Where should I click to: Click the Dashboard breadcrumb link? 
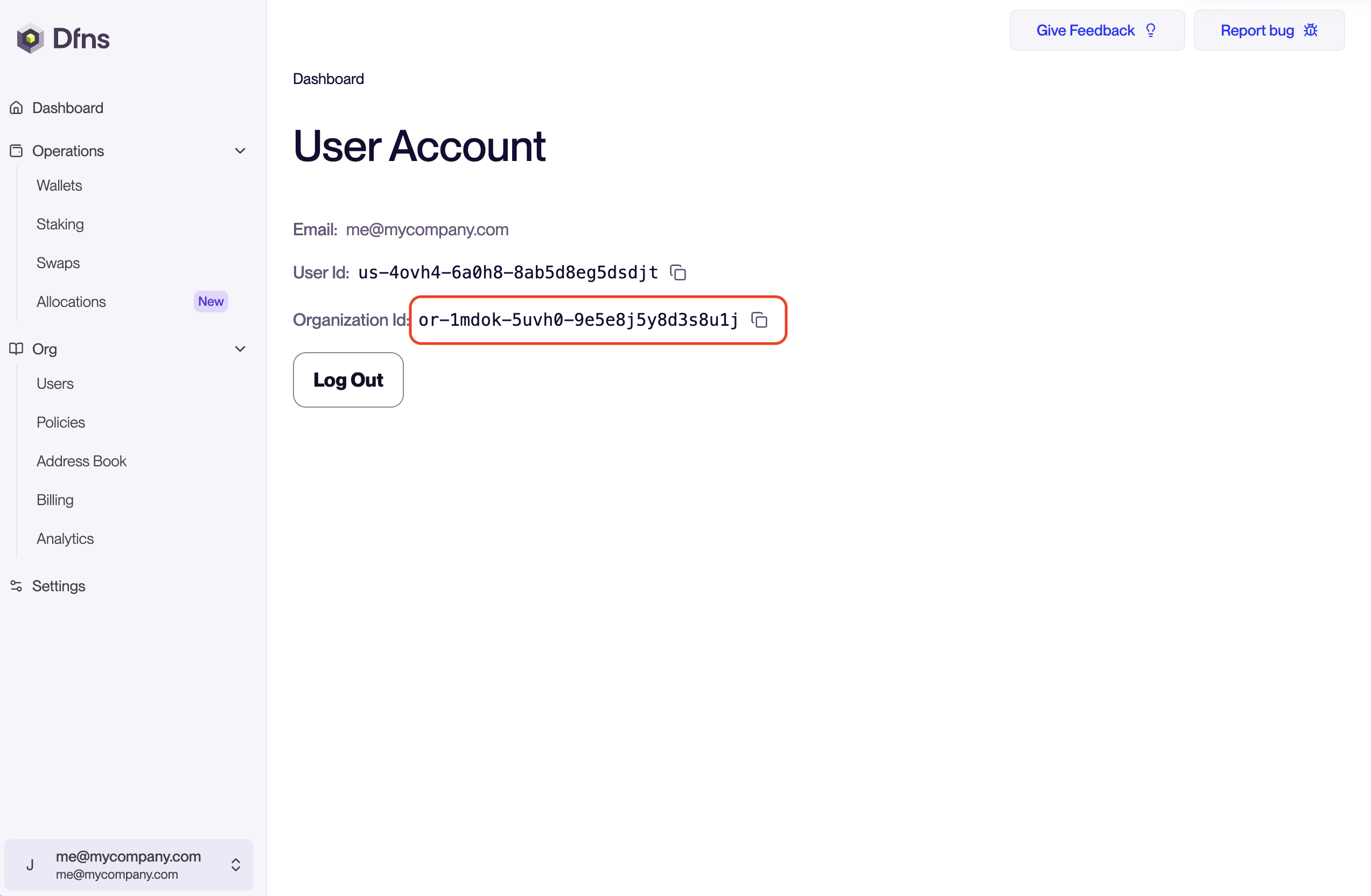point(328,79)
